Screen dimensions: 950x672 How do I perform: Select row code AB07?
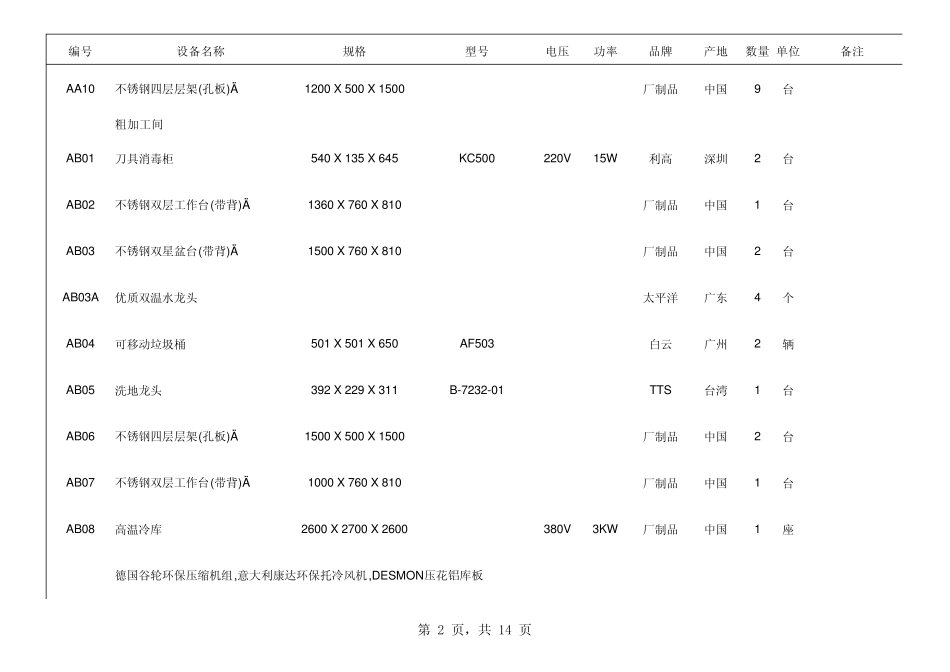coord(81,483)
